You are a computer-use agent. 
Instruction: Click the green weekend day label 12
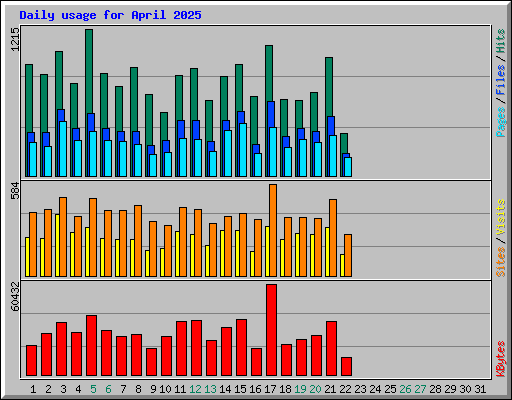click(x=195, y=389)
